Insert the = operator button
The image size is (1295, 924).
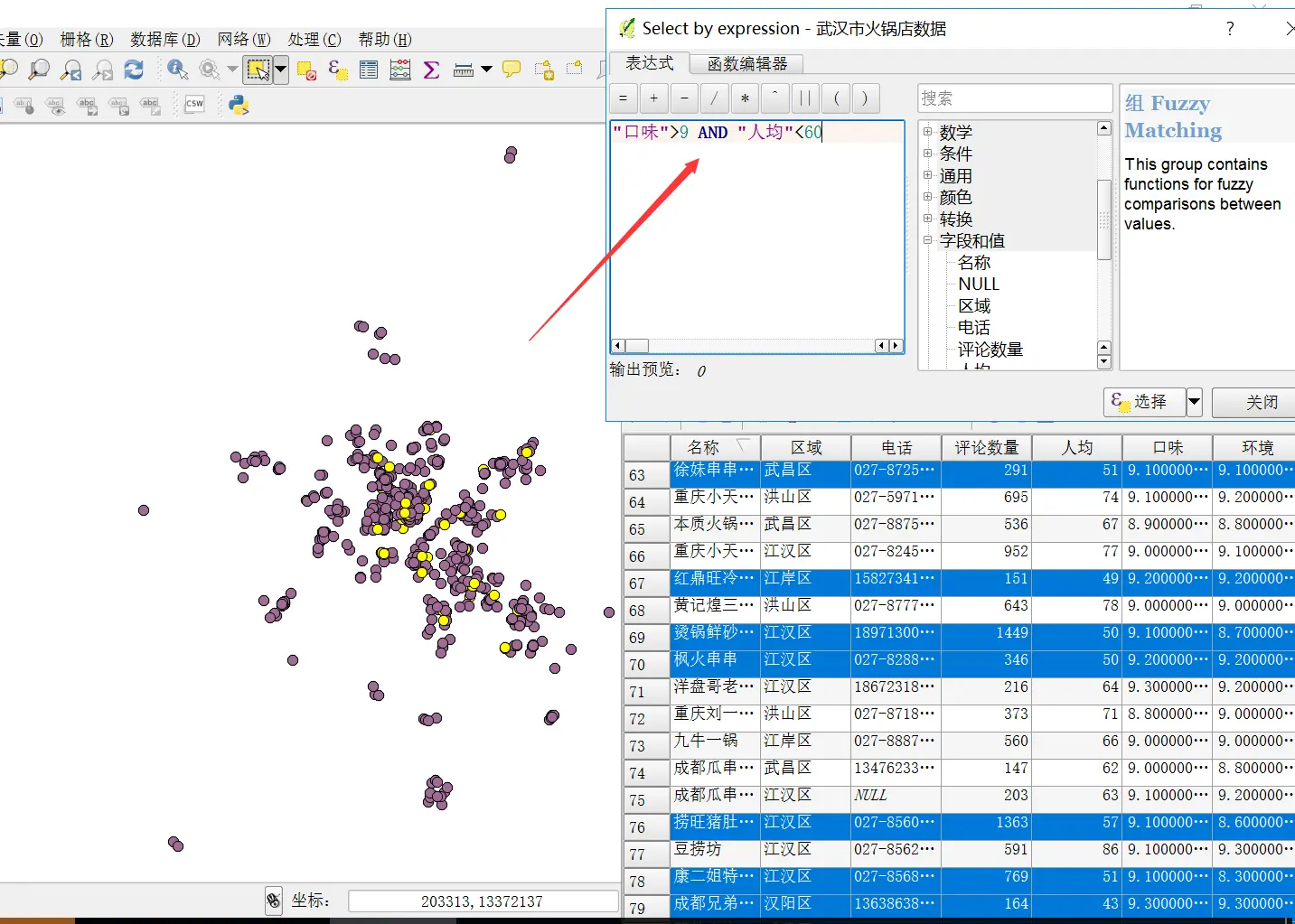point(624,98)
